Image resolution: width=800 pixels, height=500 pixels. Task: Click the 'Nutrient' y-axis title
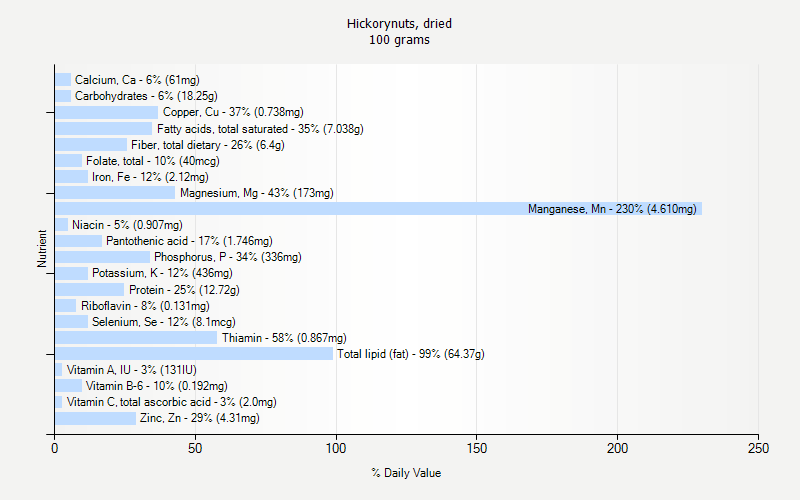pos(42,249)
